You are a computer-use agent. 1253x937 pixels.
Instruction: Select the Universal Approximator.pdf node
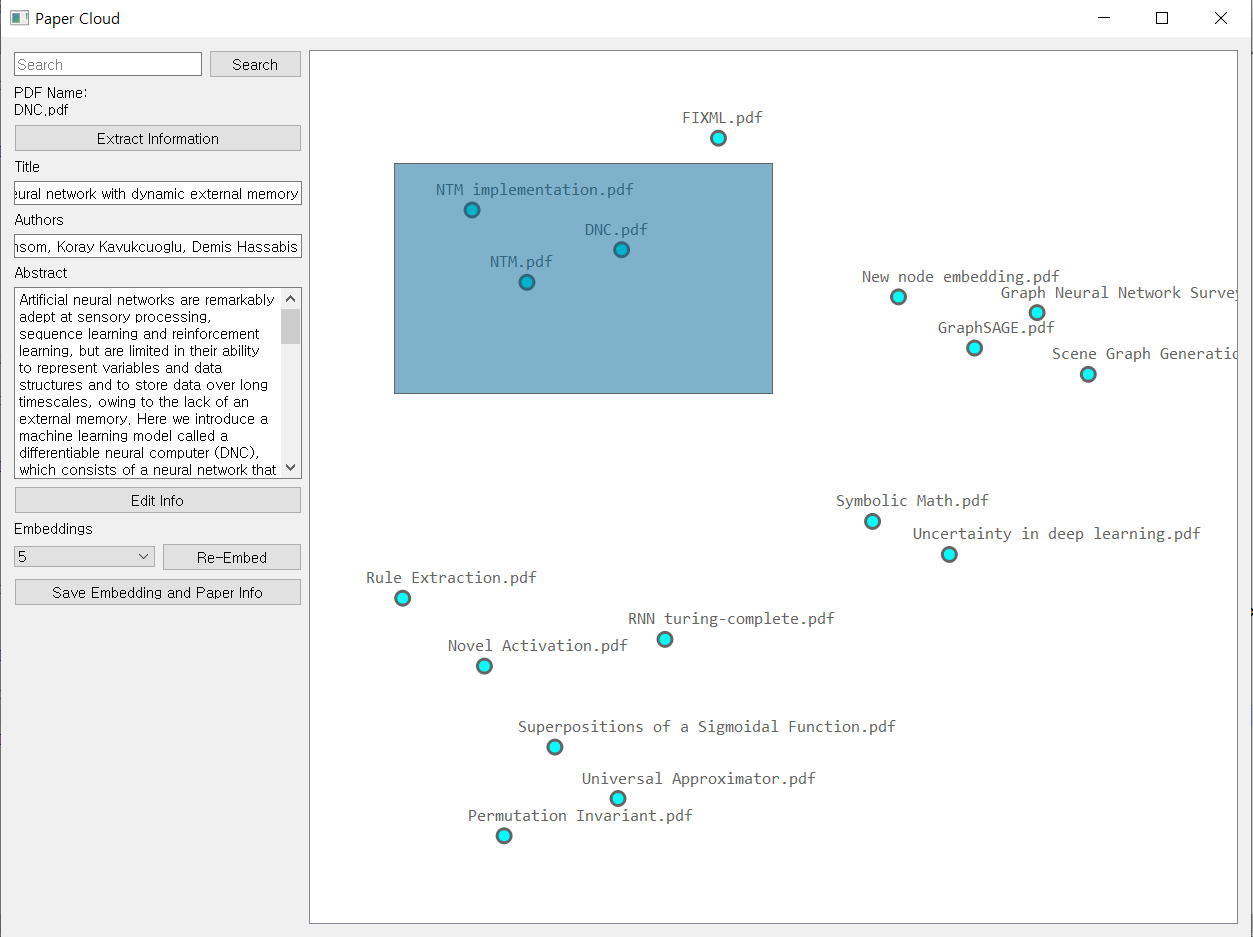click(x=618, y=798)
